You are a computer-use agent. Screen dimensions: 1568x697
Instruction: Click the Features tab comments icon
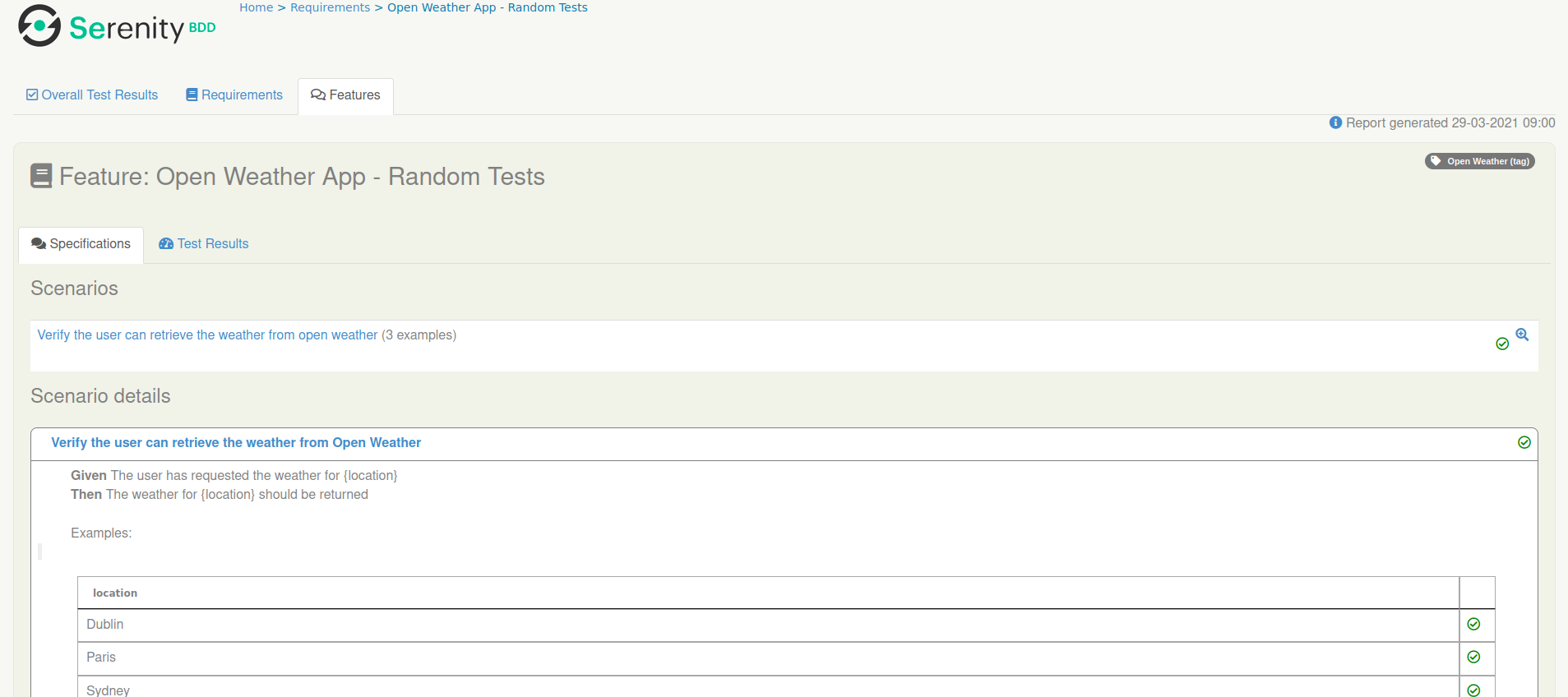point(318,95)
